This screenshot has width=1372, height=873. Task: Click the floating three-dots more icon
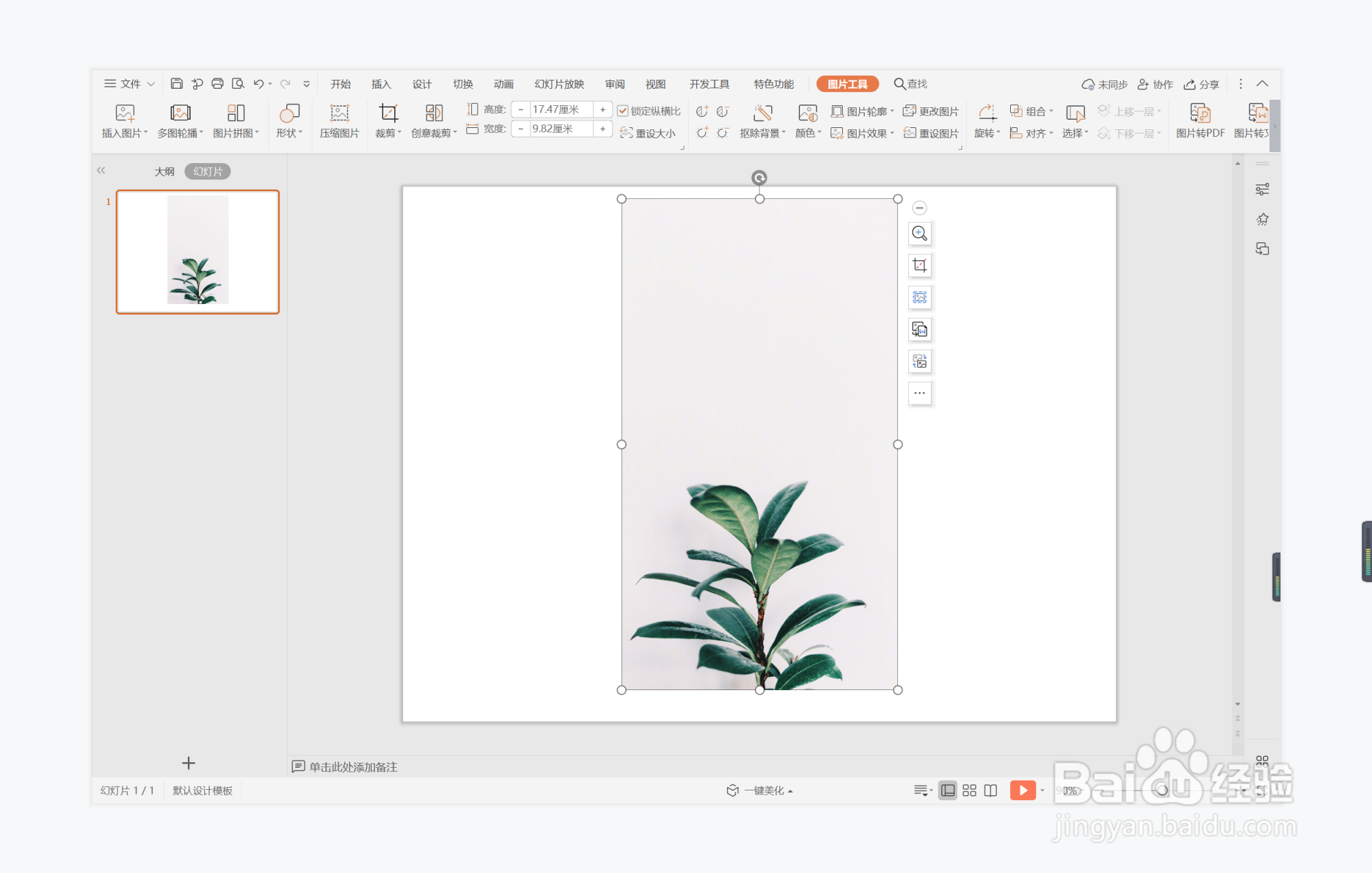[919, 393]
